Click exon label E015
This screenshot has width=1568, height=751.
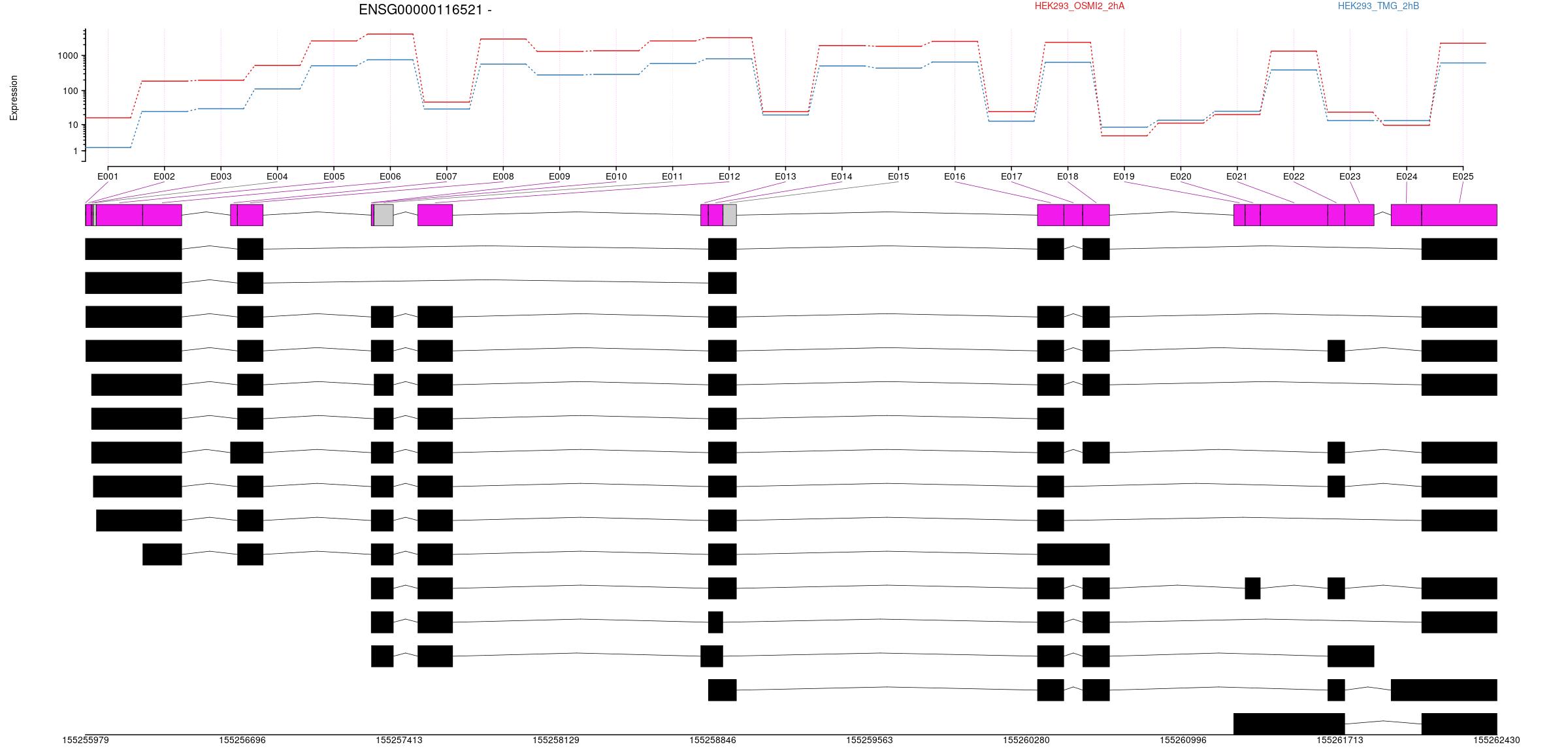[898, 176]
